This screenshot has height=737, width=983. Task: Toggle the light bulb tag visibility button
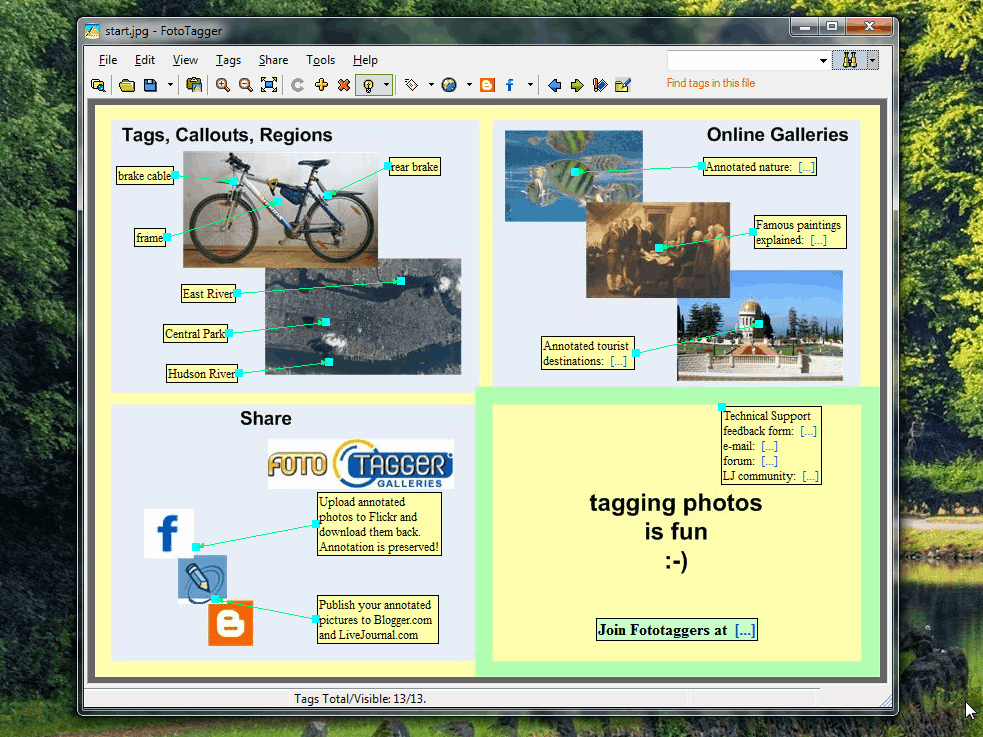pyautogui.click(x=369, y=85)
